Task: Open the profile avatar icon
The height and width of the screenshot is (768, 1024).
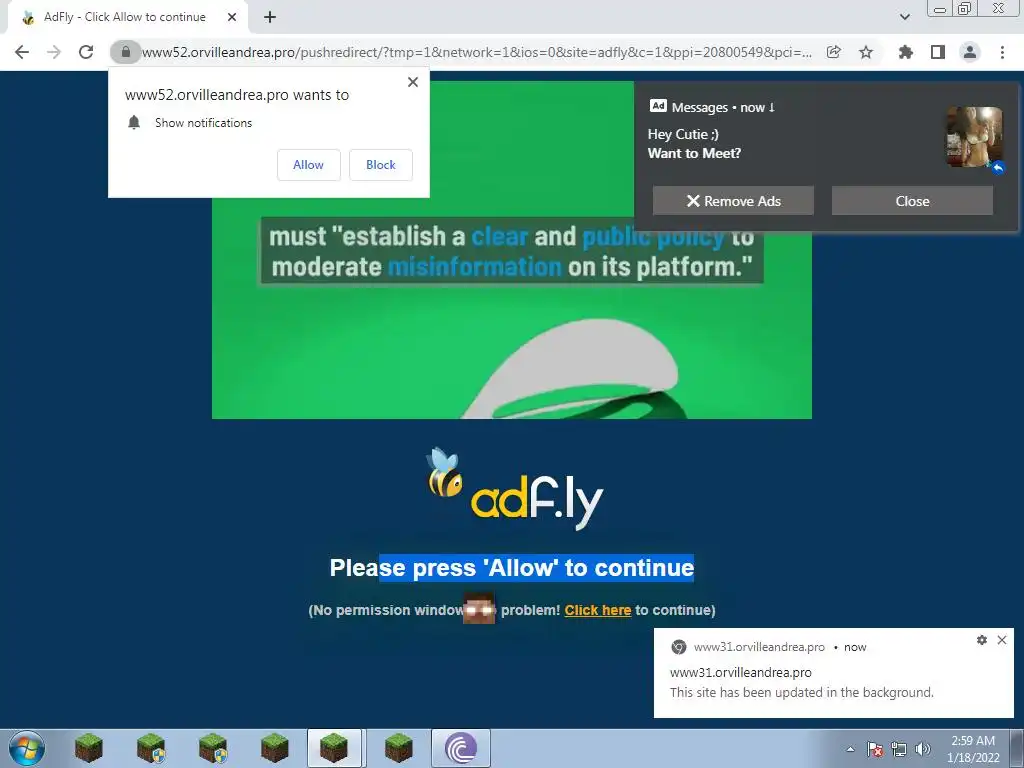Action: click(x=970, y=52)
